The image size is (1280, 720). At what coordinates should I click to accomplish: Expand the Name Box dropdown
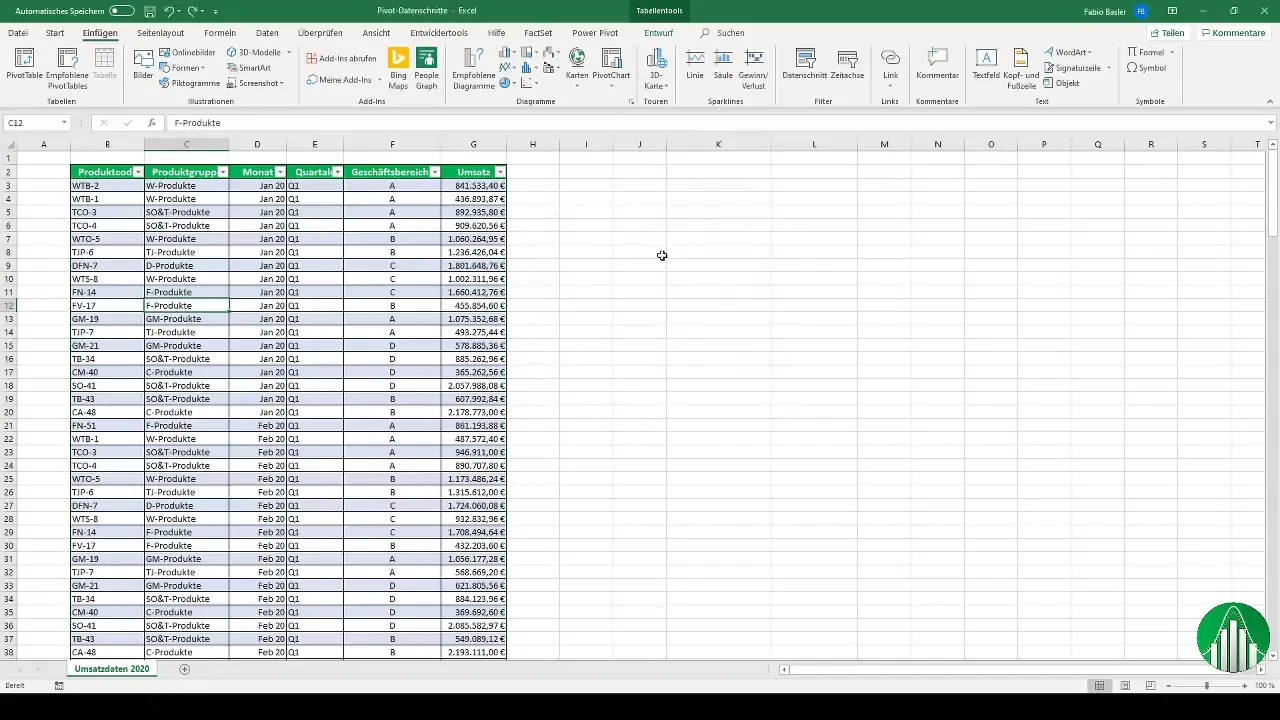coord(64,122)
